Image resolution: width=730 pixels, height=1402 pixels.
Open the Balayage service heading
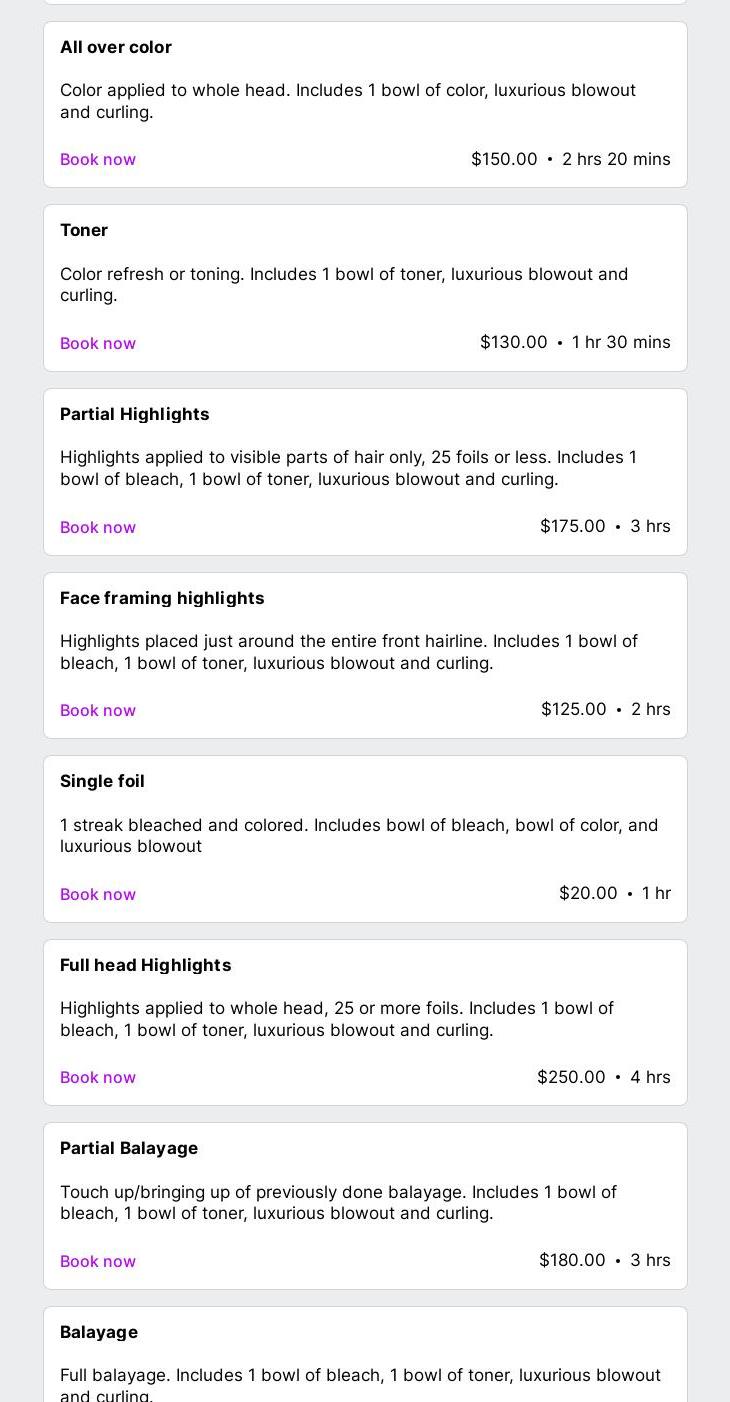(x=99, y=1332)
